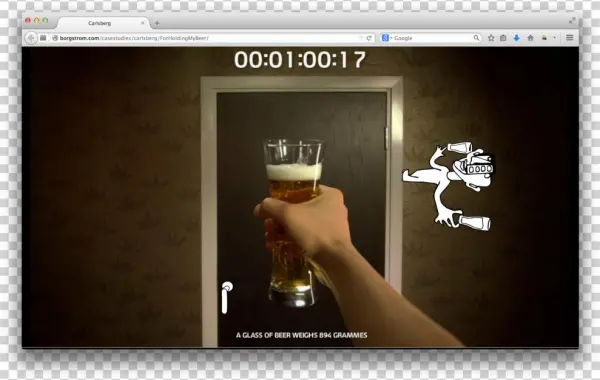Screen dimensions: 600x380
Task: Close the Carlsberg tab
Action: pyautogui.click(x=143, y=23)
